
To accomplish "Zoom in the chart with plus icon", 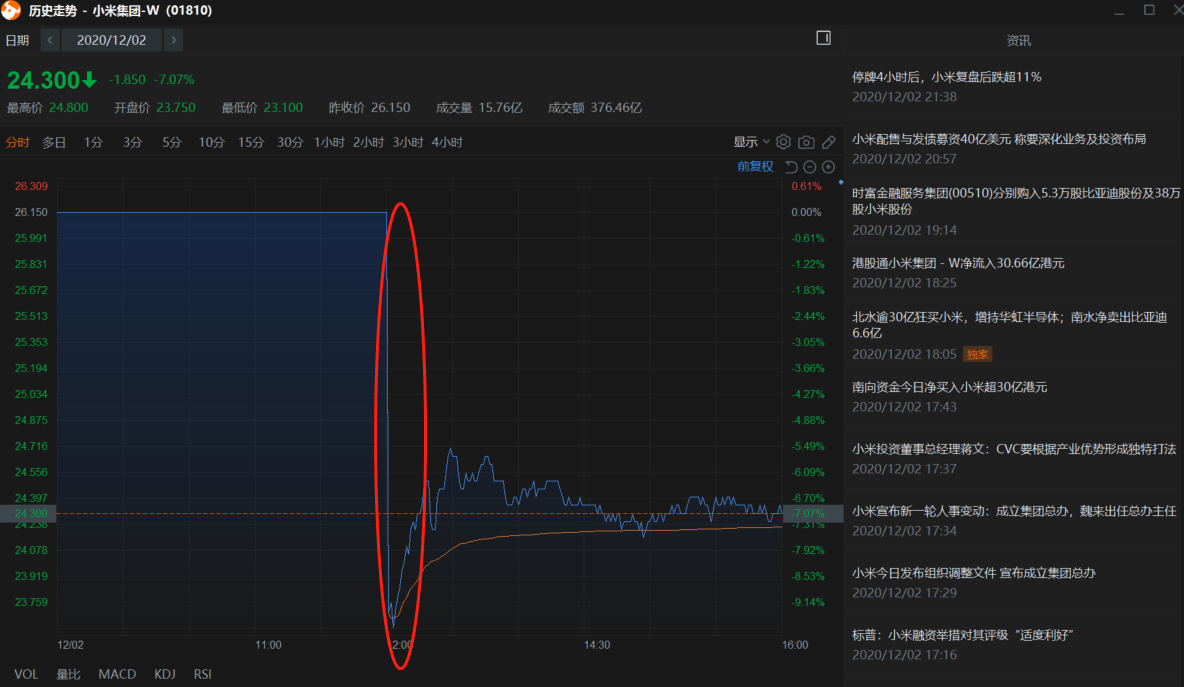I will pyautogui.click(x=828, y=167).
